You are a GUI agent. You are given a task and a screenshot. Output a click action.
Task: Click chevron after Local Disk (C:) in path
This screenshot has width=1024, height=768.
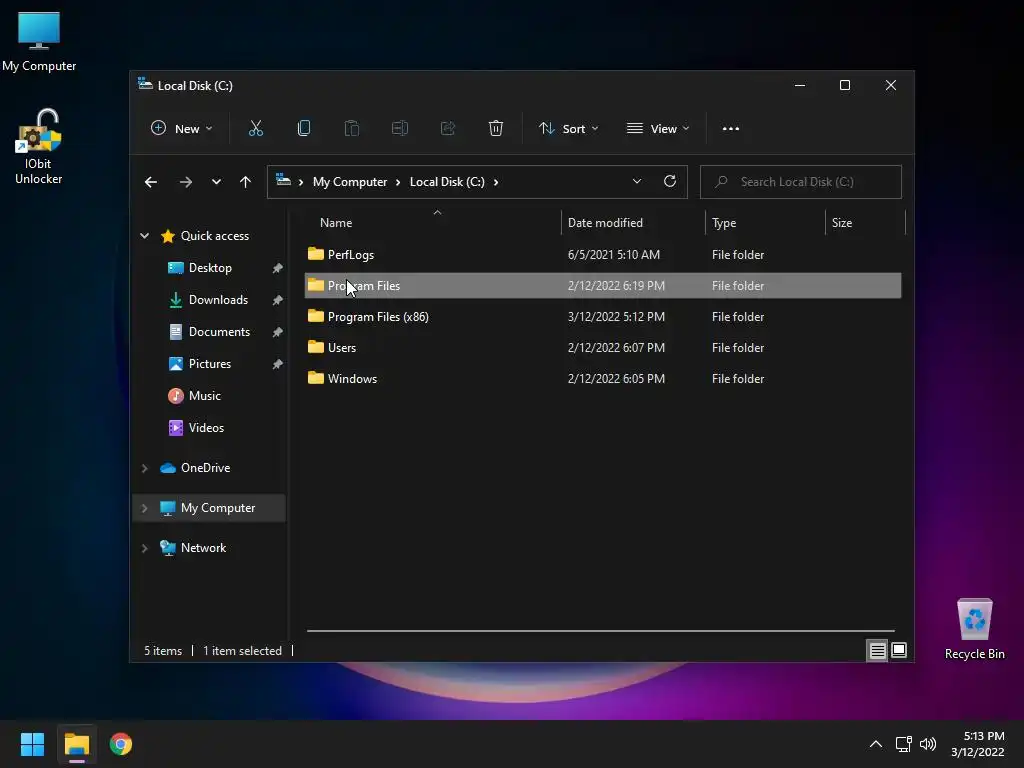point(496,182)
